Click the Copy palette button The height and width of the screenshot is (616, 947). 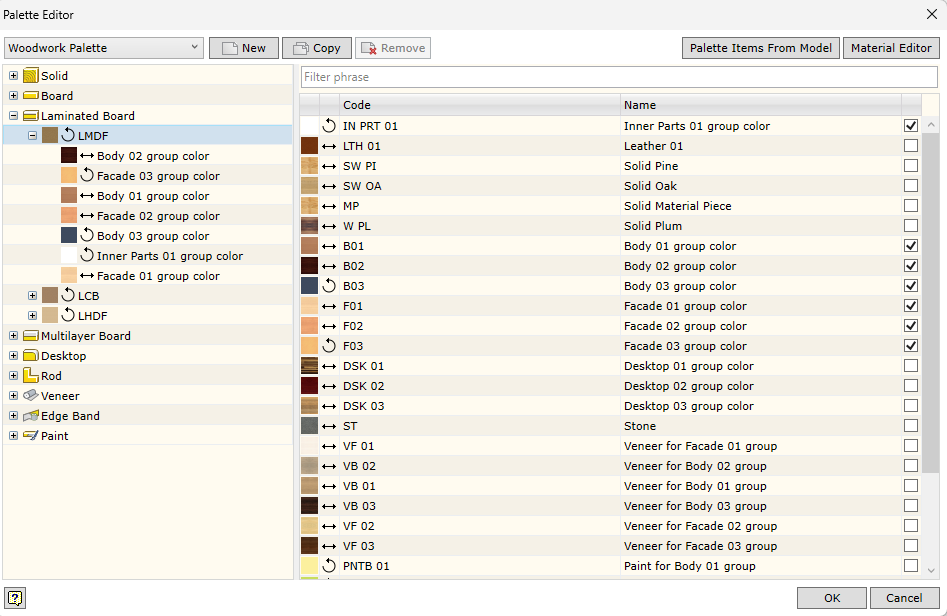[317, 48]
